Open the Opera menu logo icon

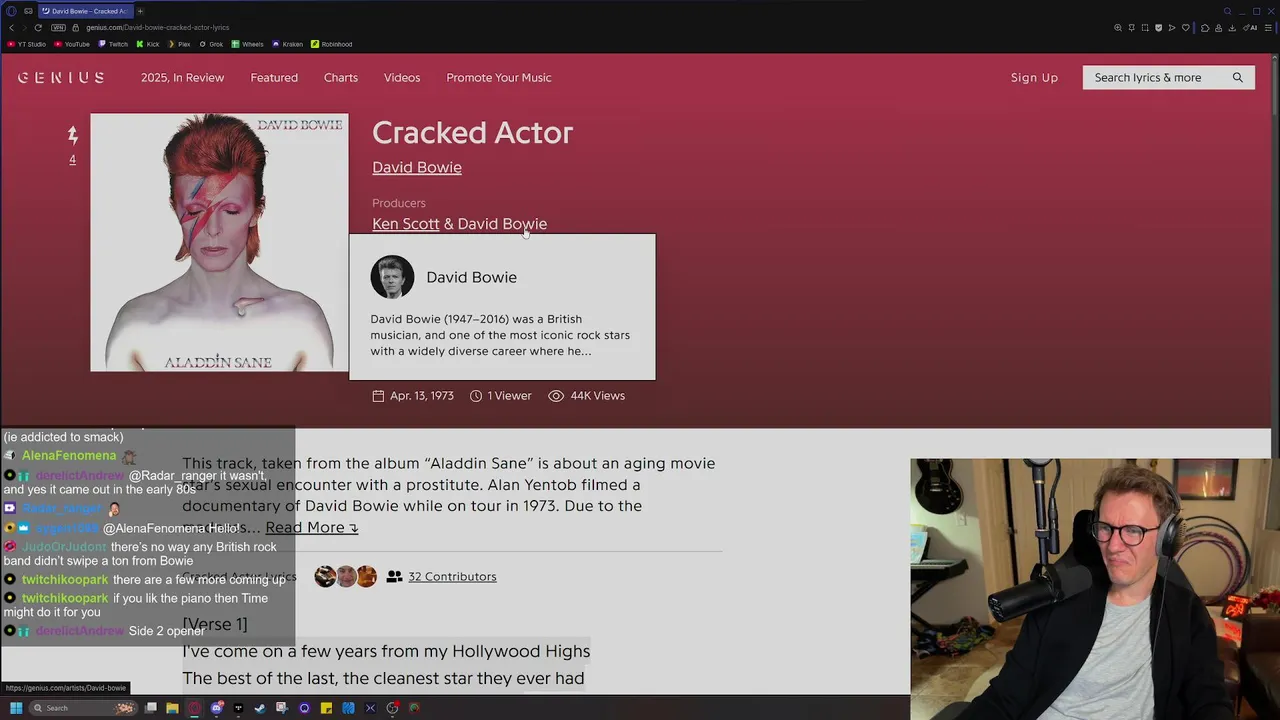tap(12, 11)
